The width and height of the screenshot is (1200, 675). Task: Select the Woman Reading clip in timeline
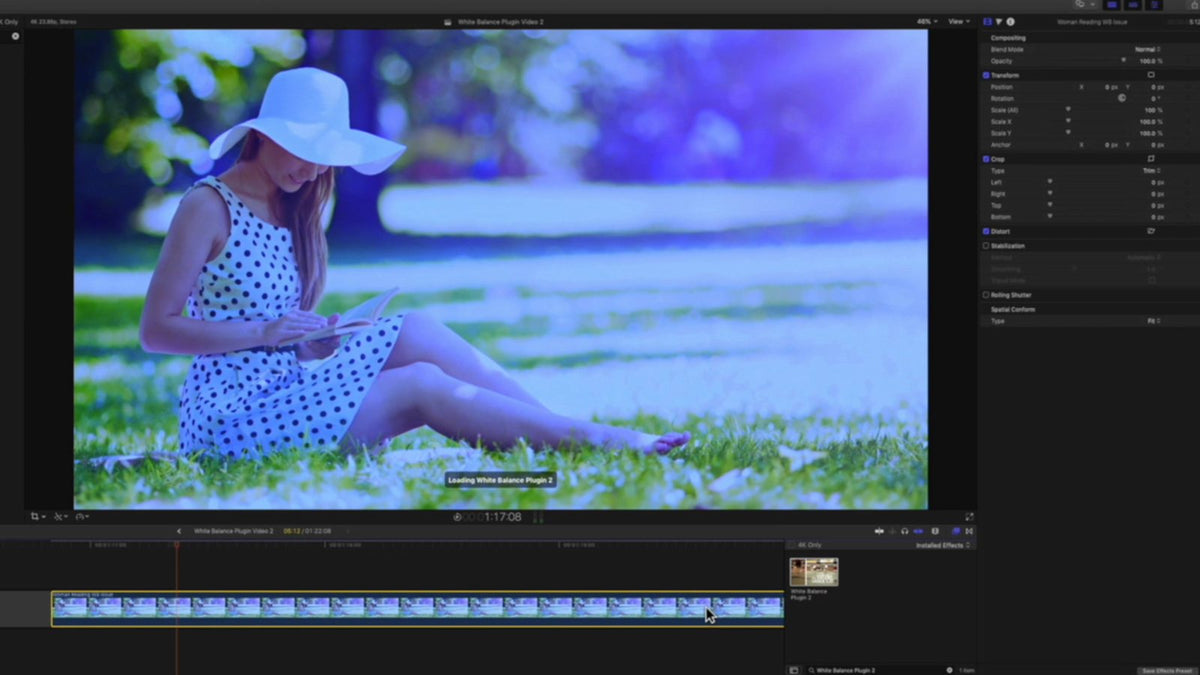coord(417,609)
